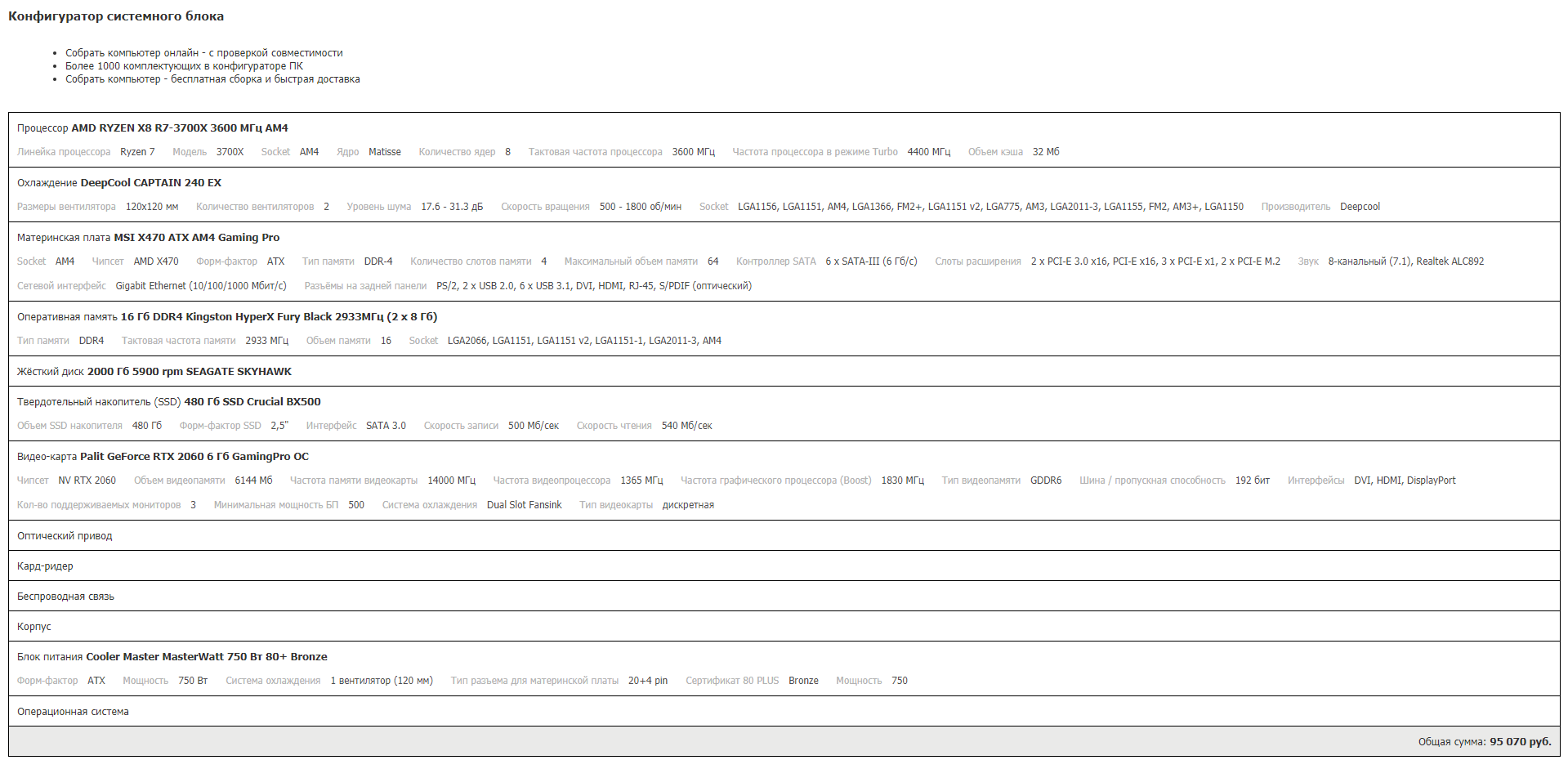Viewport: 1568px width, 769px height.
Task: Click the model value "3700X"
Action: (x=230, y=152)
